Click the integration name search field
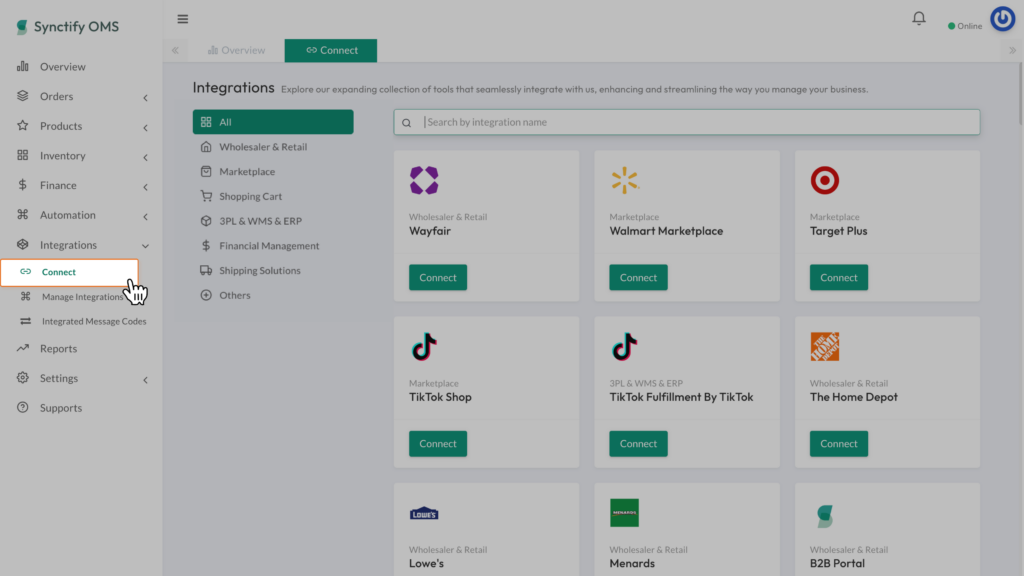Viewport: 1024px width, 576px height. (x=686, y=122)
